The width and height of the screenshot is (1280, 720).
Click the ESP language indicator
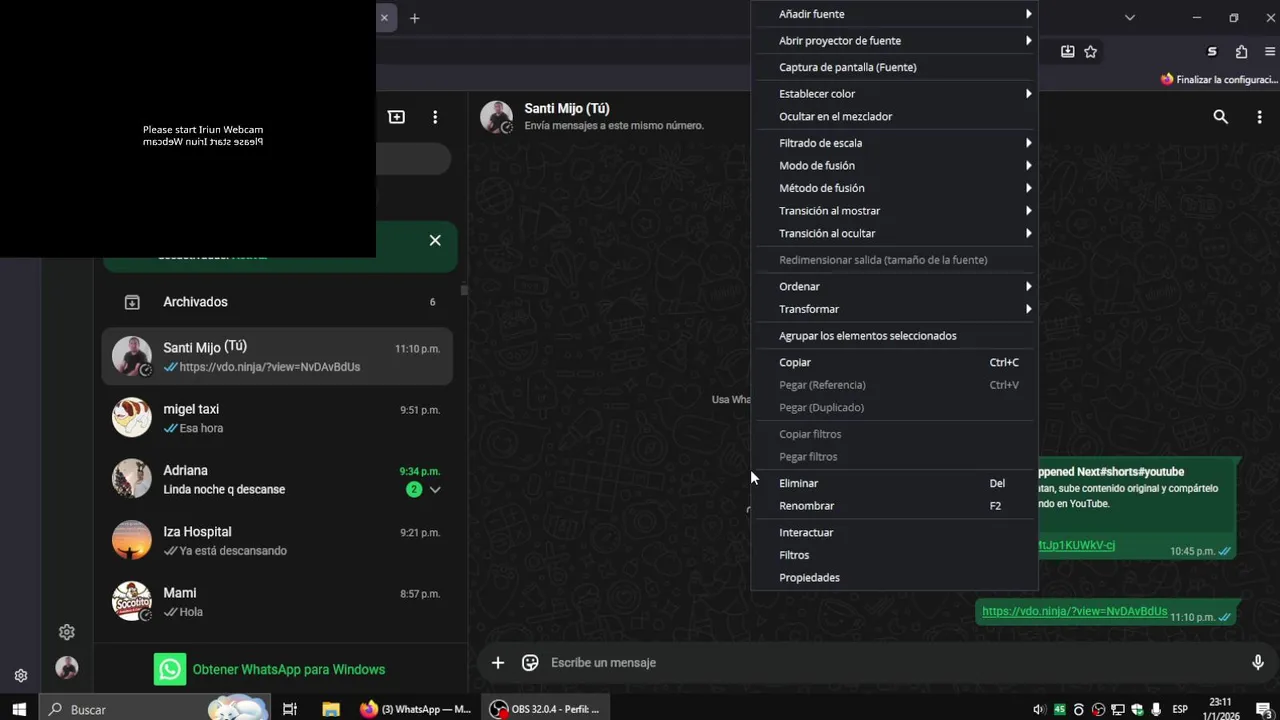tap(1180, 710)
